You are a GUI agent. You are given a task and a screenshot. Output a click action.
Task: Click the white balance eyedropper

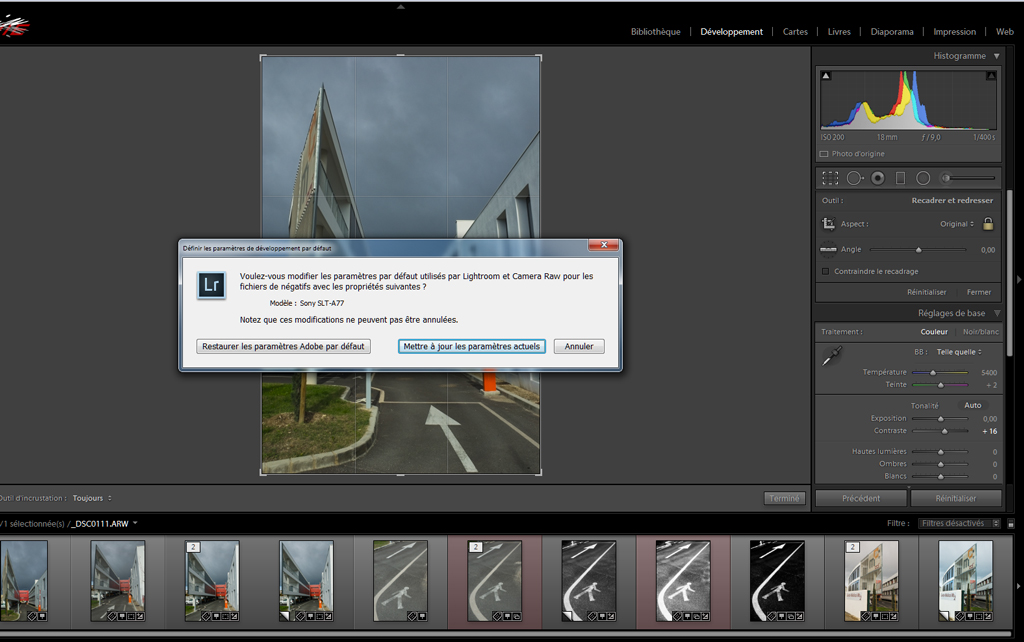point(831,356)
